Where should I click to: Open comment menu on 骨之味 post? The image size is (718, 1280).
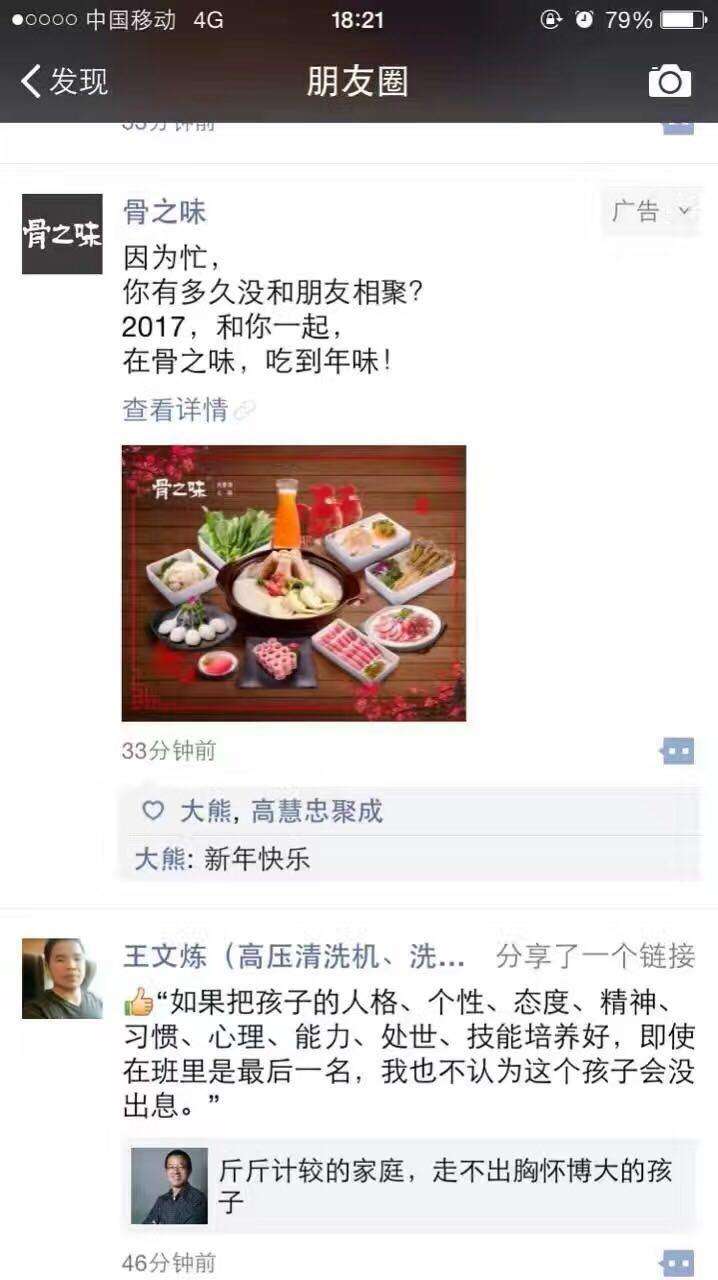coord(678,751)
